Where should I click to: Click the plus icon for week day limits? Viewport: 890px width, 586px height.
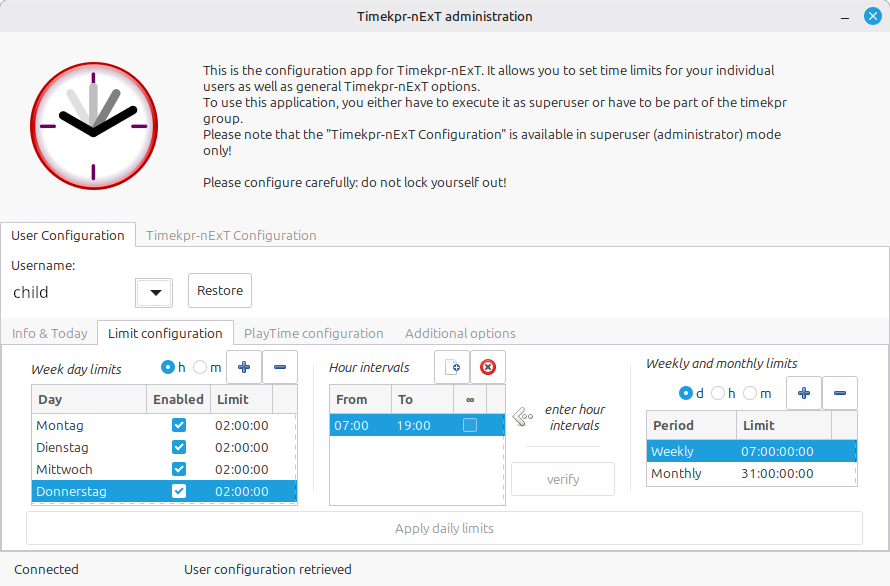[x=244, y=367]
